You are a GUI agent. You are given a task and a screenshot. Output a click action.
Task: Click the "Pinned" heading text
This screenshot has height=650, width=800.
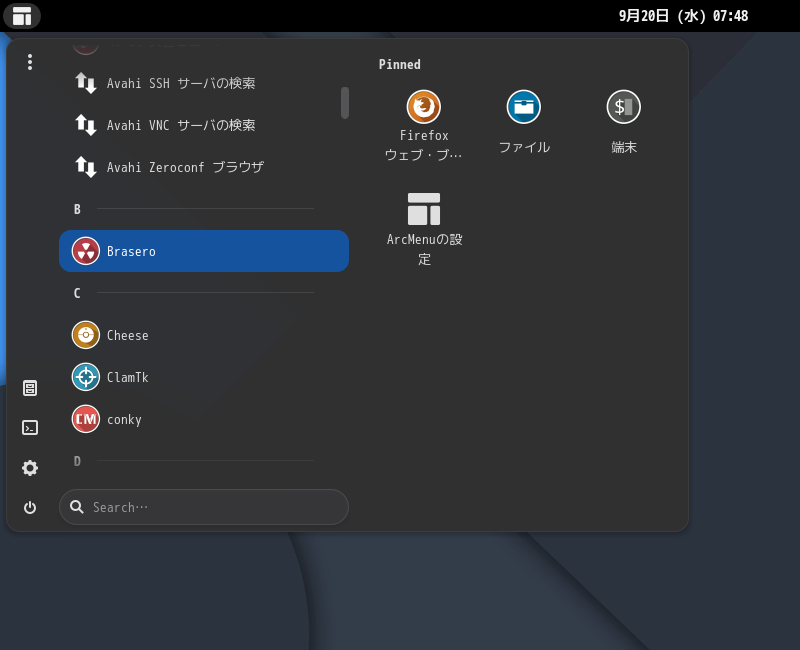pyautogui.click(x=399, y=64)
